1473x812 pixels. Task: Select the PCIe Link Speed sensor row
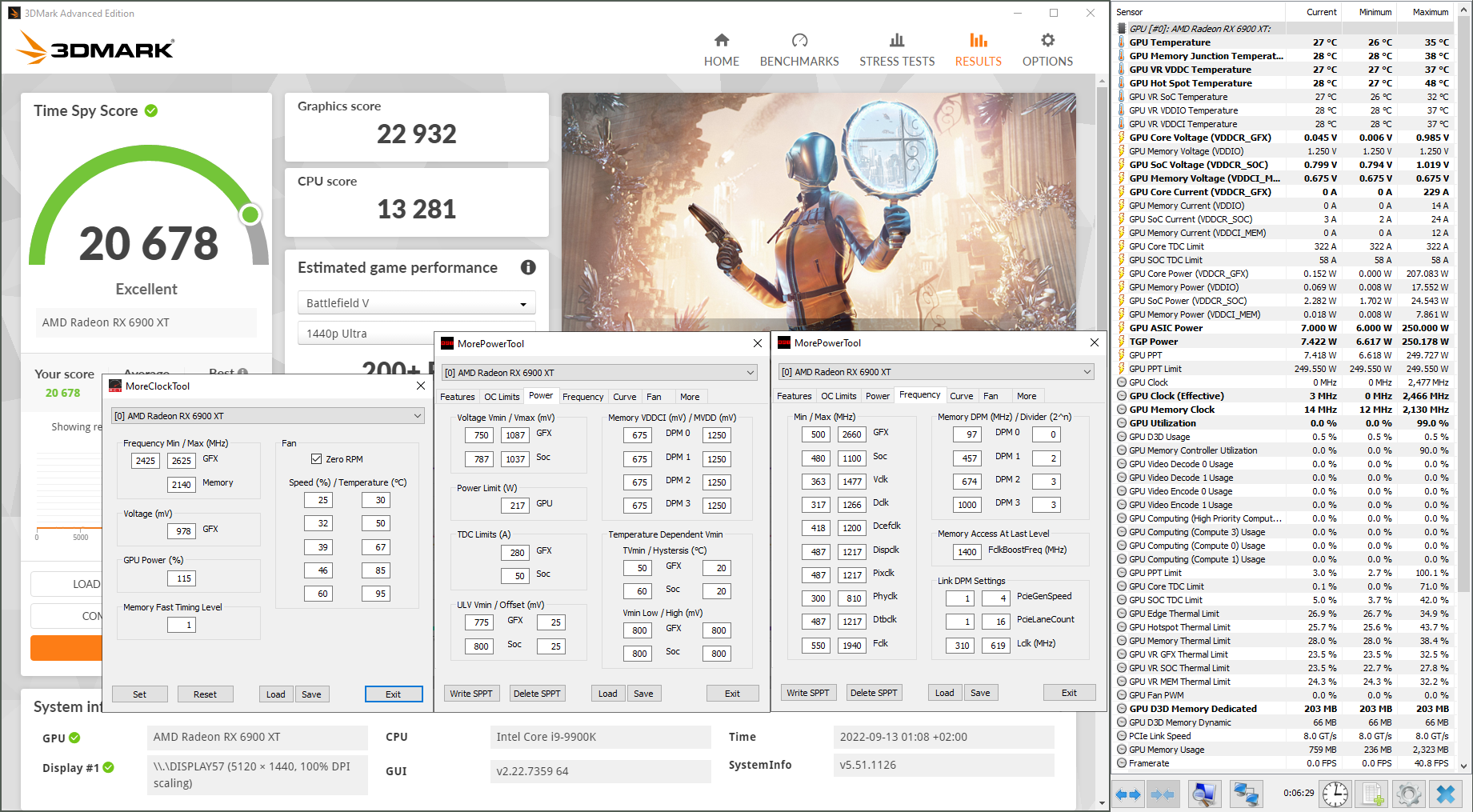(1287, 736)
